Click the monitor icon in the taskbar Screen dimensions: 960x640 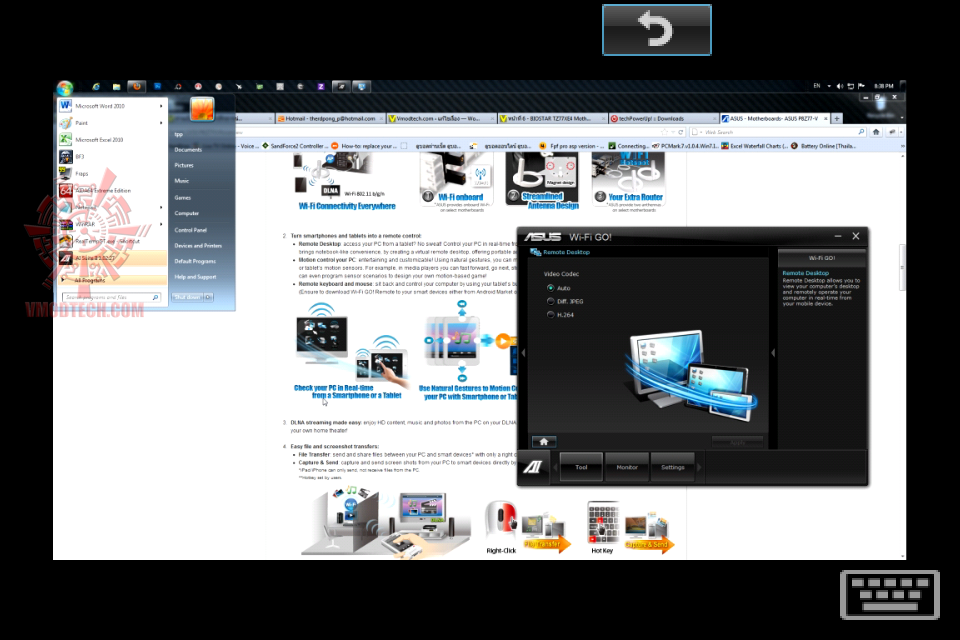pos(361,87)
